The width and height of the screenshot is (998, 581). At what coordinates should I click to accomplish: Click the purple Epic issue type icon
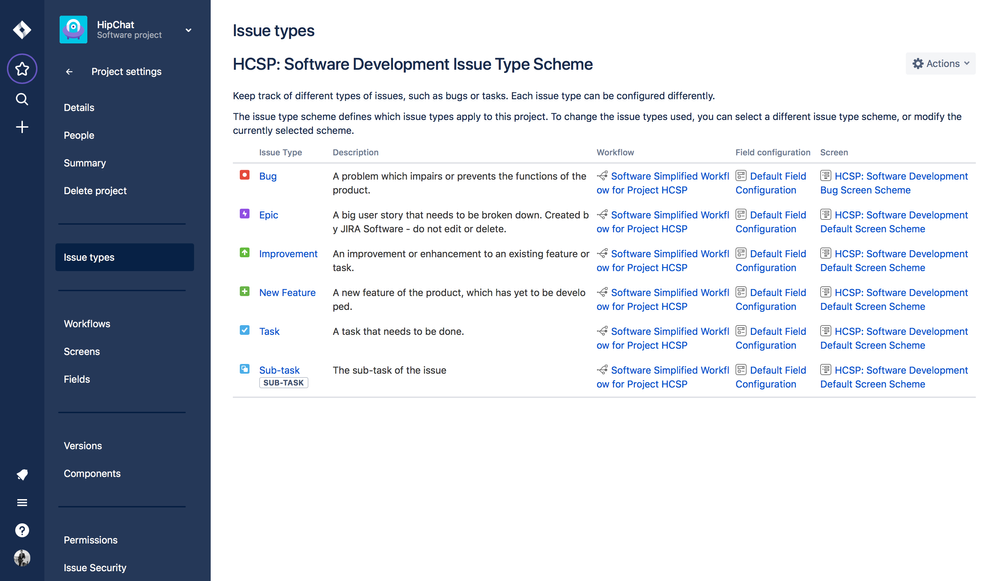[x=244, y=214]
